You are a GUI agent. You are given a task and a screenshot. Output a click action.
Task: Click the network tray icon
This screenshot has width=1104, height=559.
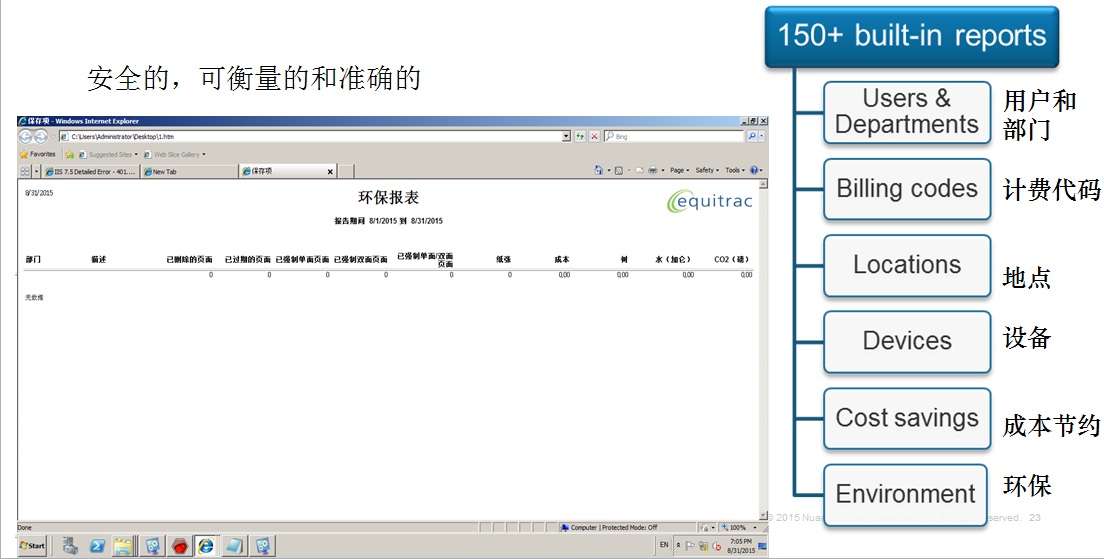[x=703, y=546]
